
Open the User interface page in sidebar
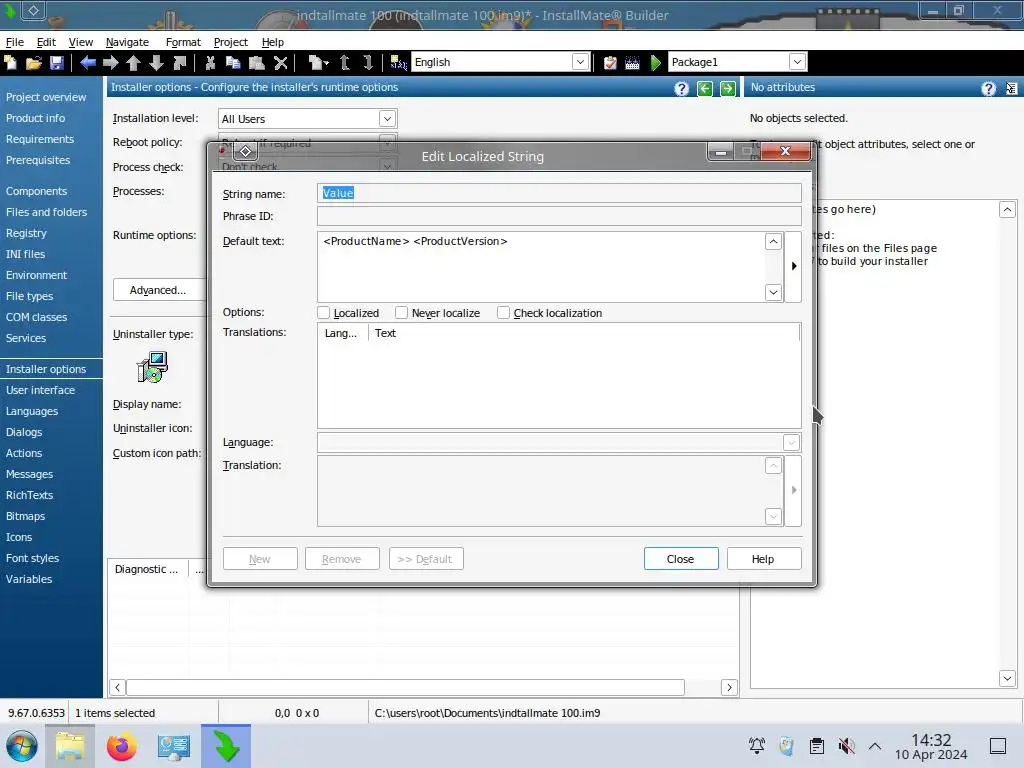pos(40,390)
